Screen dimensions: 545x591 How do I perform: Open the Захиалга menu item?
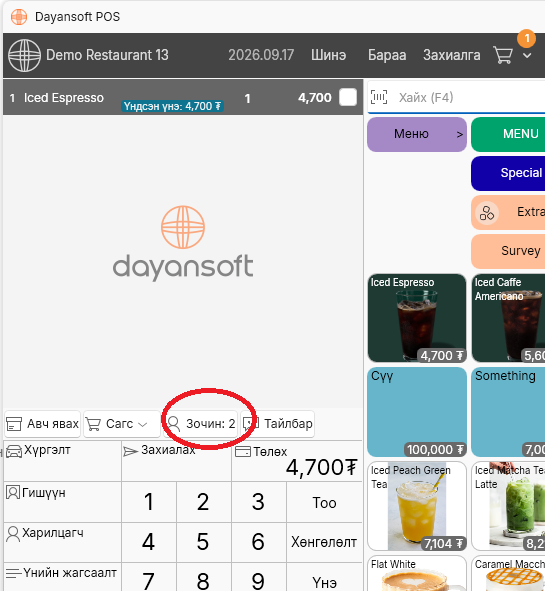452,55
